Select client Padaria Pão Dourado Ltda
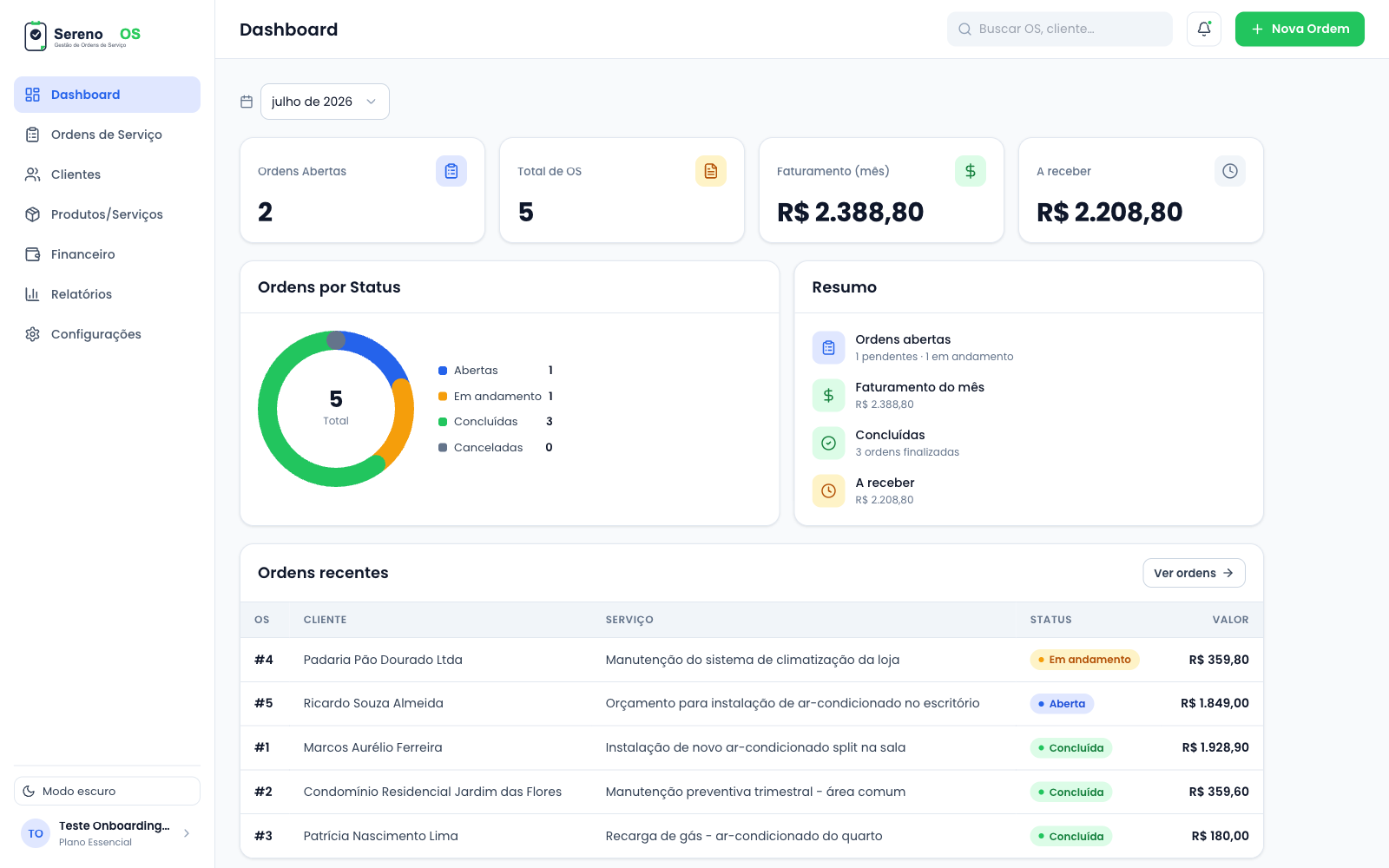The width and height of the screenshot is (1389, 868). point(383,660)
